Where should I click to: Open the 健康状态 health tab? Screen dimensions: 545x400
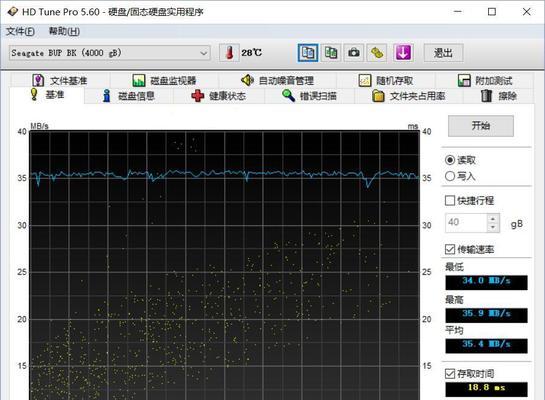(219, 96)
